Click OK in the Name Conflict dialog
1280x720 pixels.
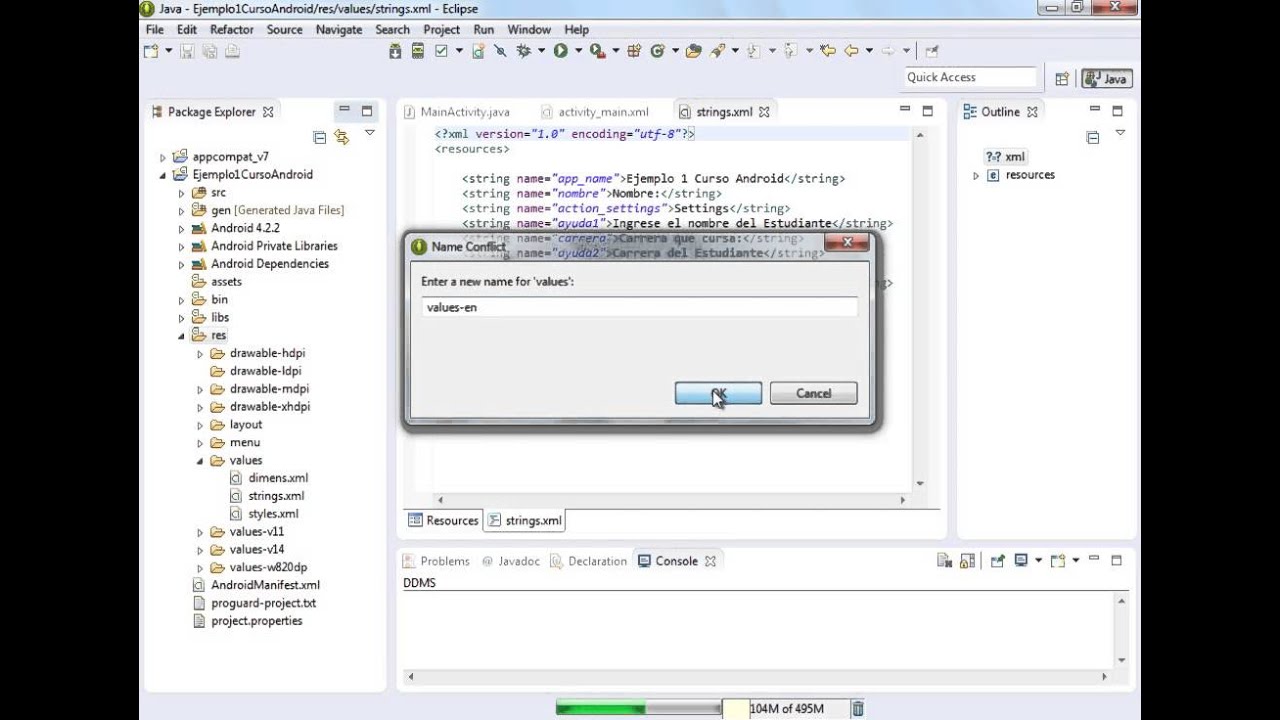pyautogui.click(x=718, y=393)
